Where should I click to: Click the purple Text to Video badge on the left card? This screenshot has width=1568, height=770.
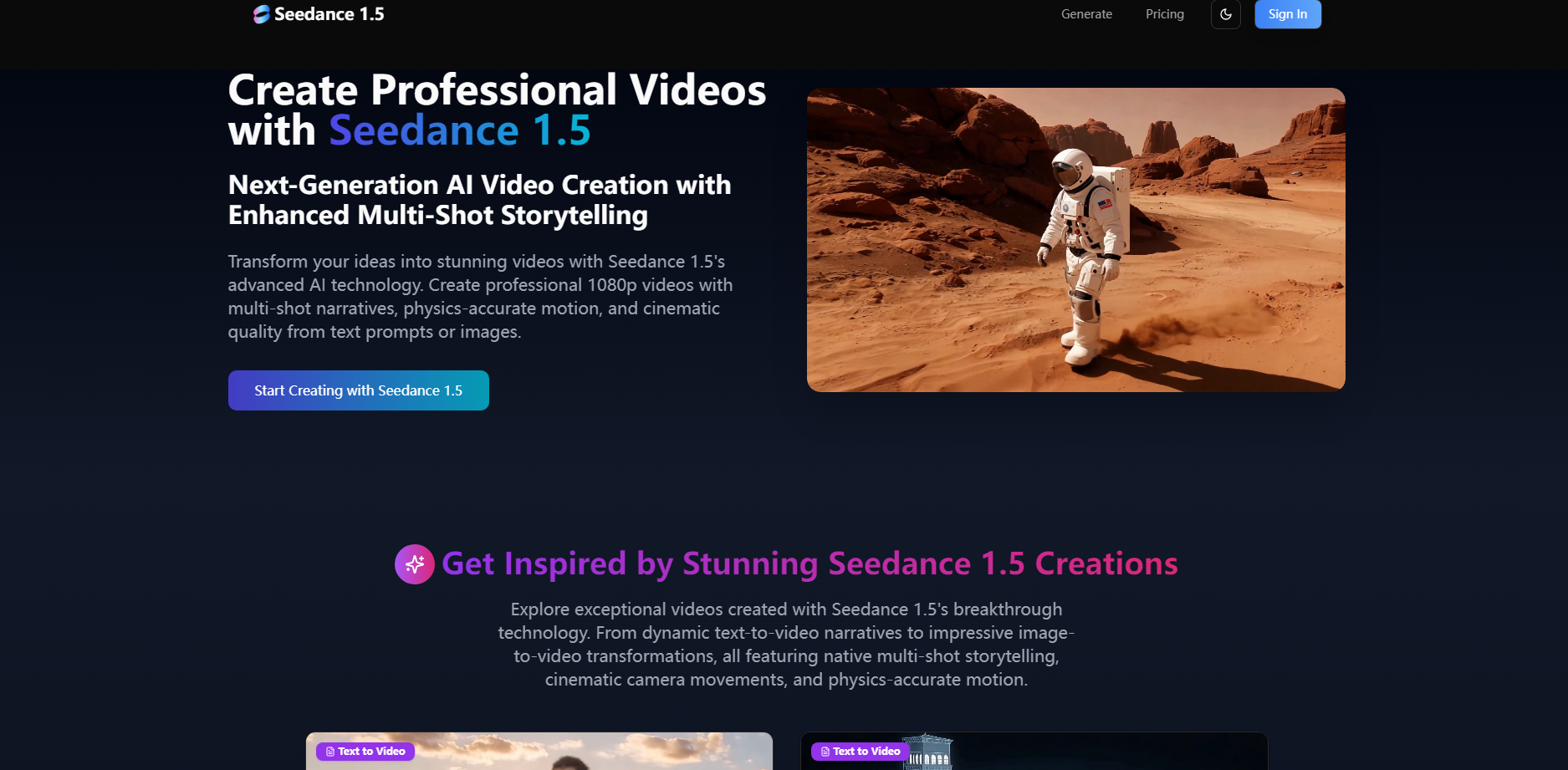[364, 752]
